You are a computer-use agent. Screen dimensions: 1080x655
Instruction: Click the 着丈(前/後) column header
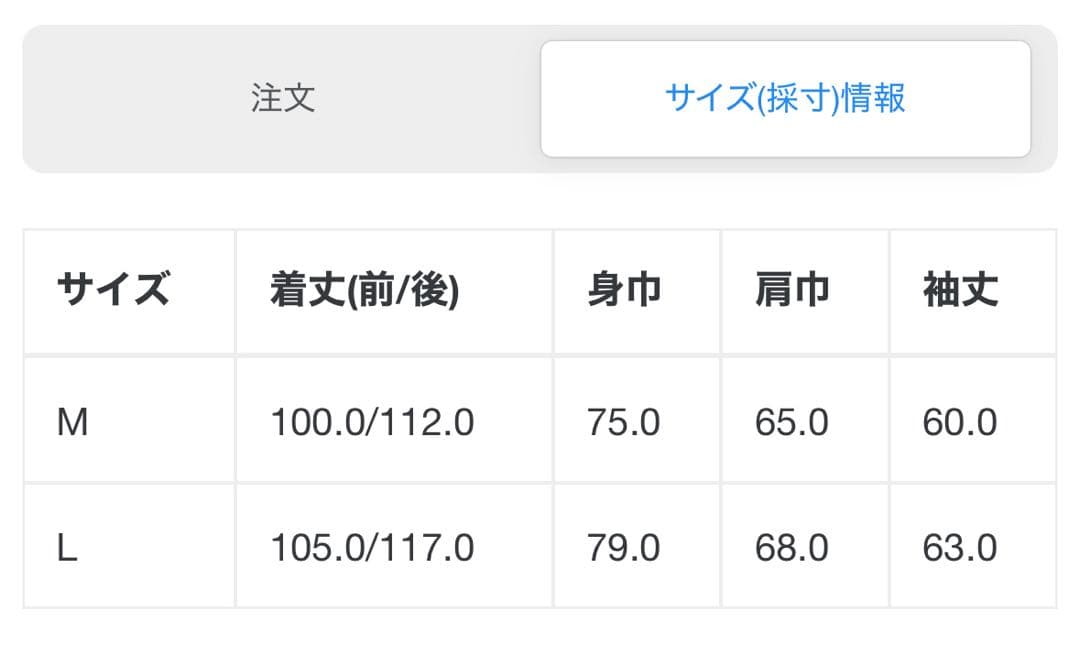(x=364, y=291)
